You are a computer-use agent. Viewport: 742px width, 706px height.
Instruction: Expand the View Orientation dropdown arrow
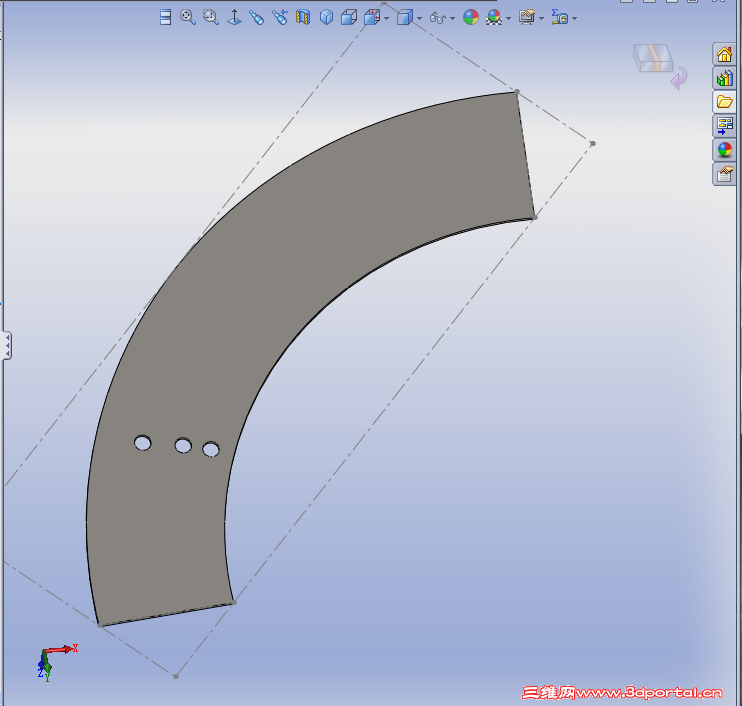click(x=419, y=18)
